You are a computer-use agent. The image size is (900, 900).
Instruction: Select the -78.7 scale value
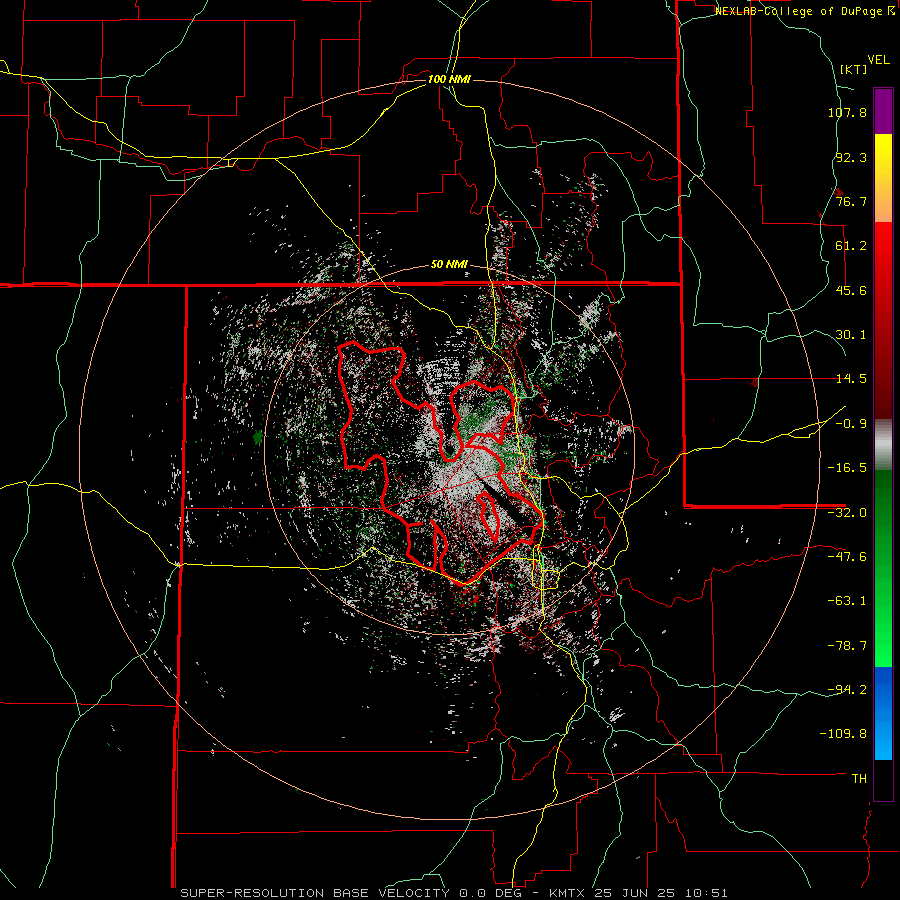tap(847, 646)
